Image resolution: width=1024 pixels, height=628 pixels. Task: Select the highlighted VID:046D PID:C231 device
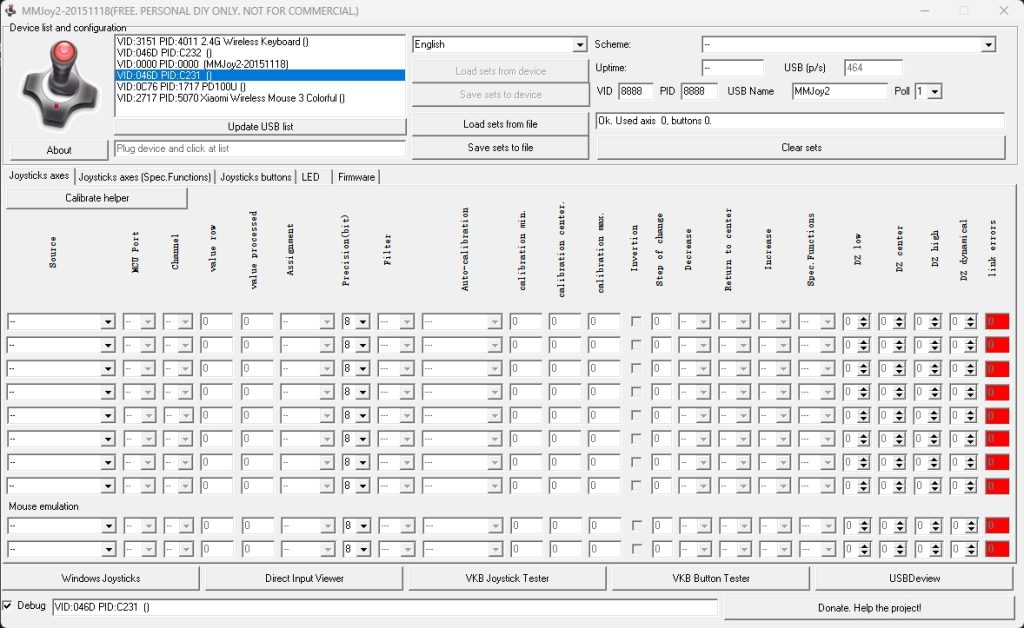click(x=260, y=75)
